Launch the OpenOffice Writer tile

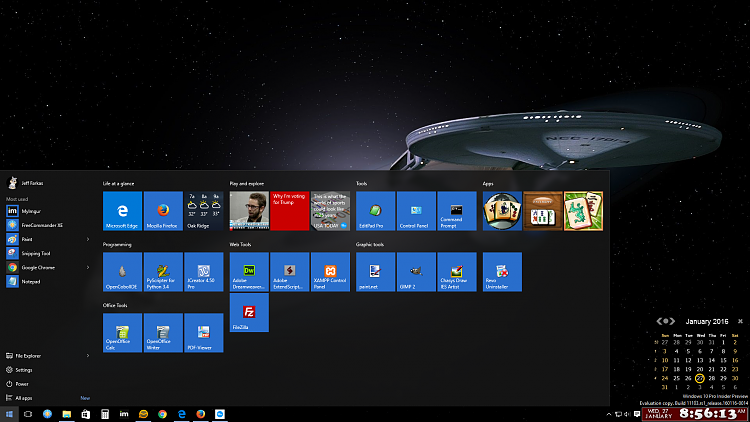point(163,333)
